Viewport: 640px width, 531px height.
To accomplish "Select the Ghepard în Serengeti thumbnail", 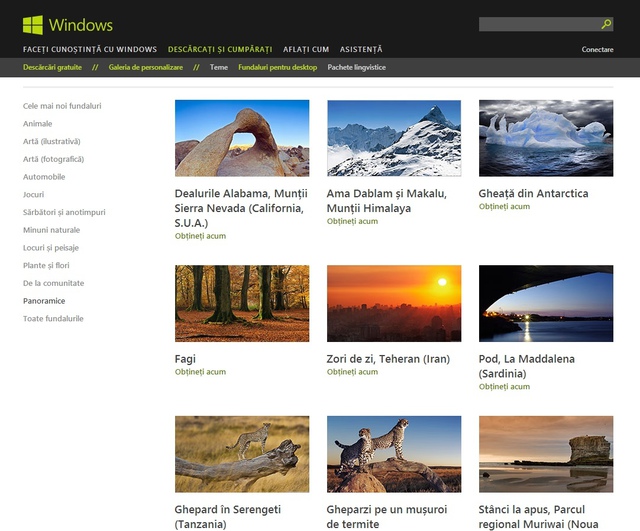I will [242, 454].
